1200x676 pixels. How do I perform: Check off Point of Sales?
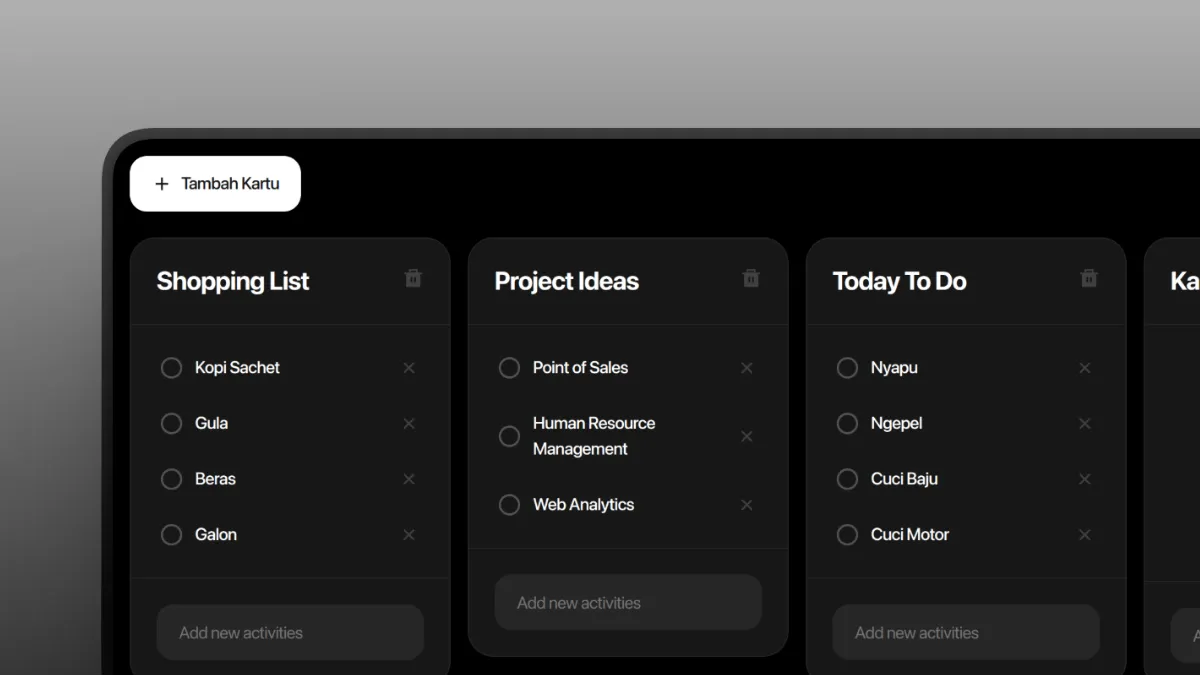[509, 368]
